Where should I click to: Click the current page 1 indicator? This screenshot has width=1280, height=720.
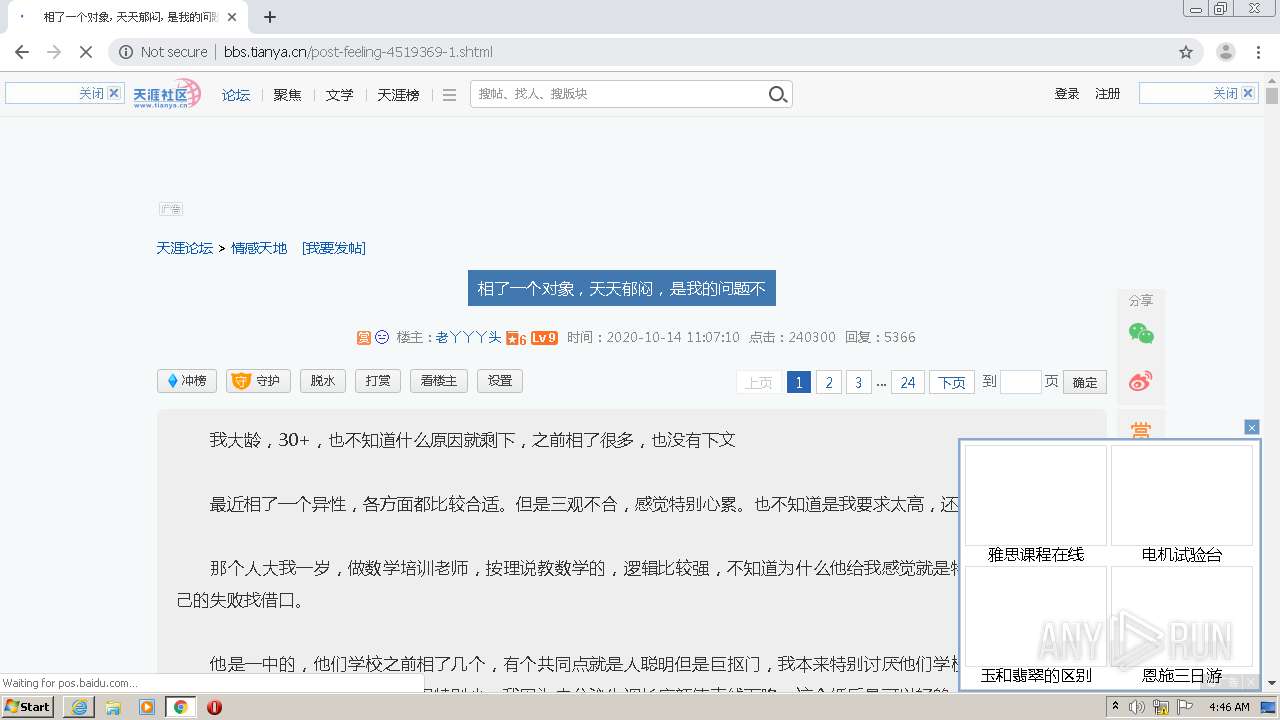[798, 382]
